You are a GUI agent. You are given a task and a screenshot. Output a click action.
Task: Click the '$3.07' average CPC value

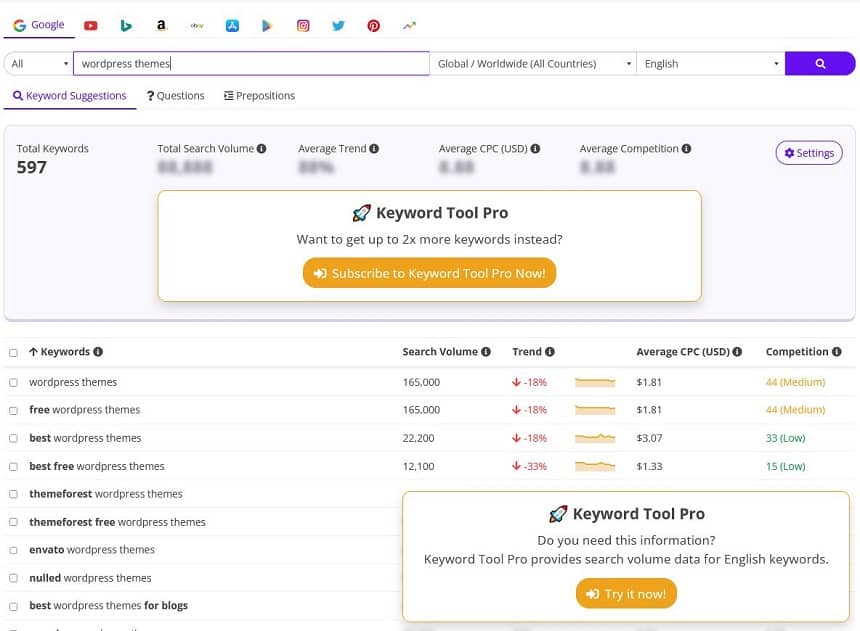[649, 438]
